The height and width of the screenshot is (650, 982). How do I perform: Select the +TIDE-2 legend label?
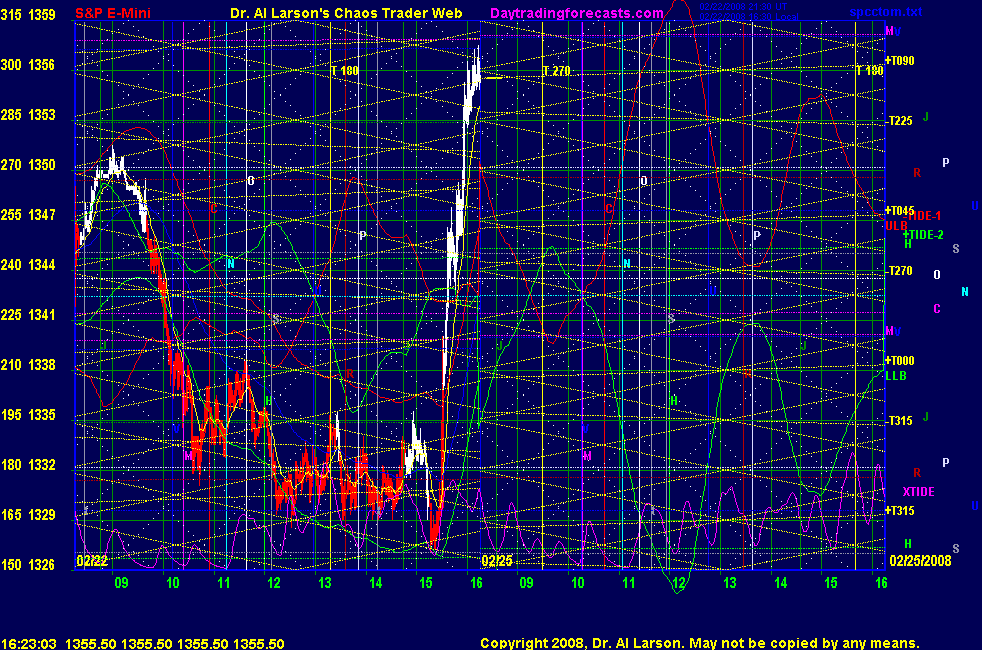click(x=923, y=235)
